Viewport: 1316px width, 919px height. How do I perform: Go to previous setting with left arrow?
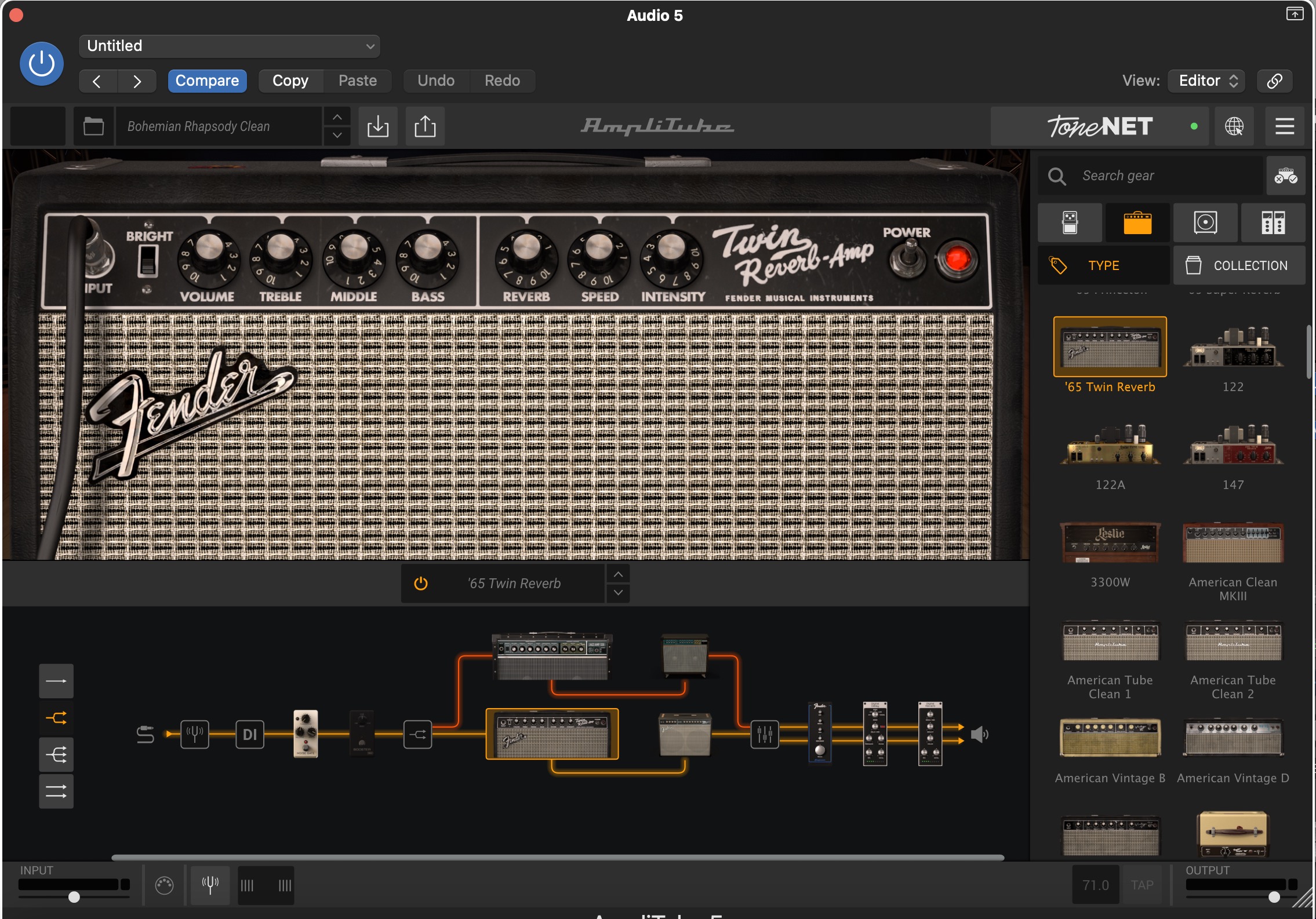click(x=97, y=81)
